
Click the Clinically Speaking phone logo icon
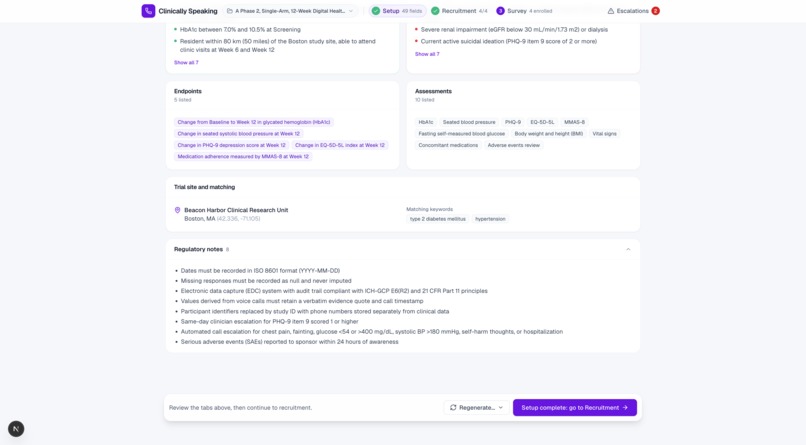(x=148, y=11)
